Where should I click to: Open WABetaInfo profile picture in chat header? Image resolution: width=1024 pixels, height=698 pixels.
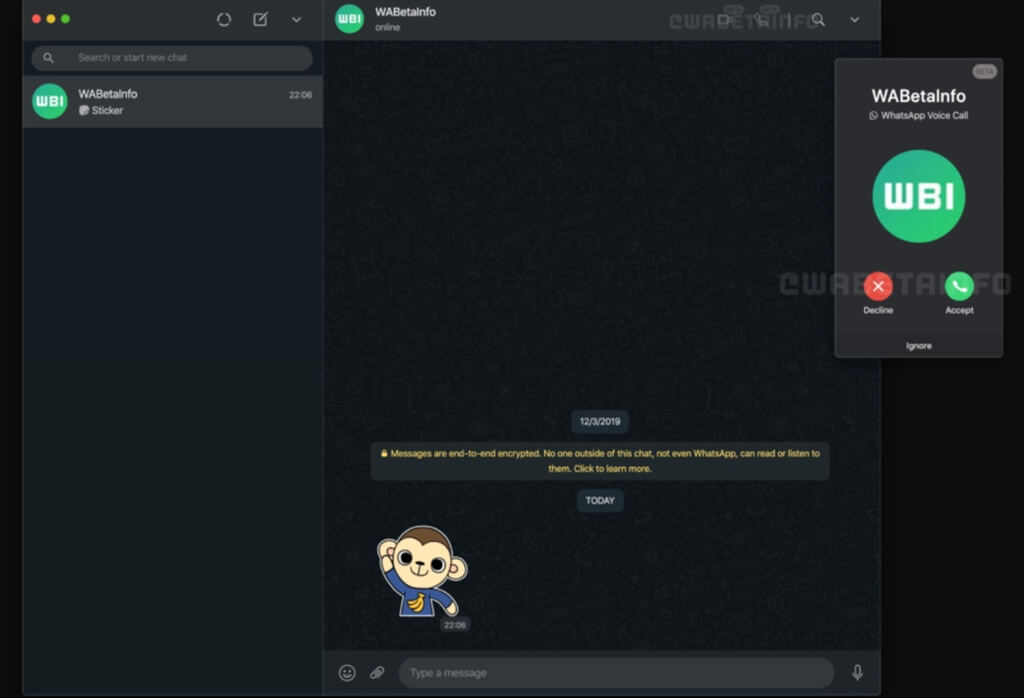coord(349,19)
